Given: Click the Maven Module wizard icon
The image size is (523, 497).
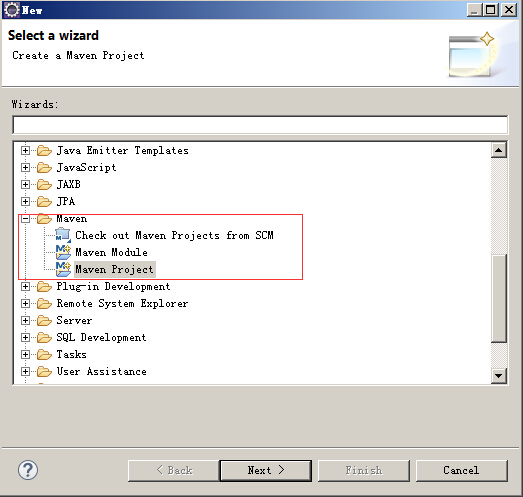Looking at the screenshot, I should point(63,252).
